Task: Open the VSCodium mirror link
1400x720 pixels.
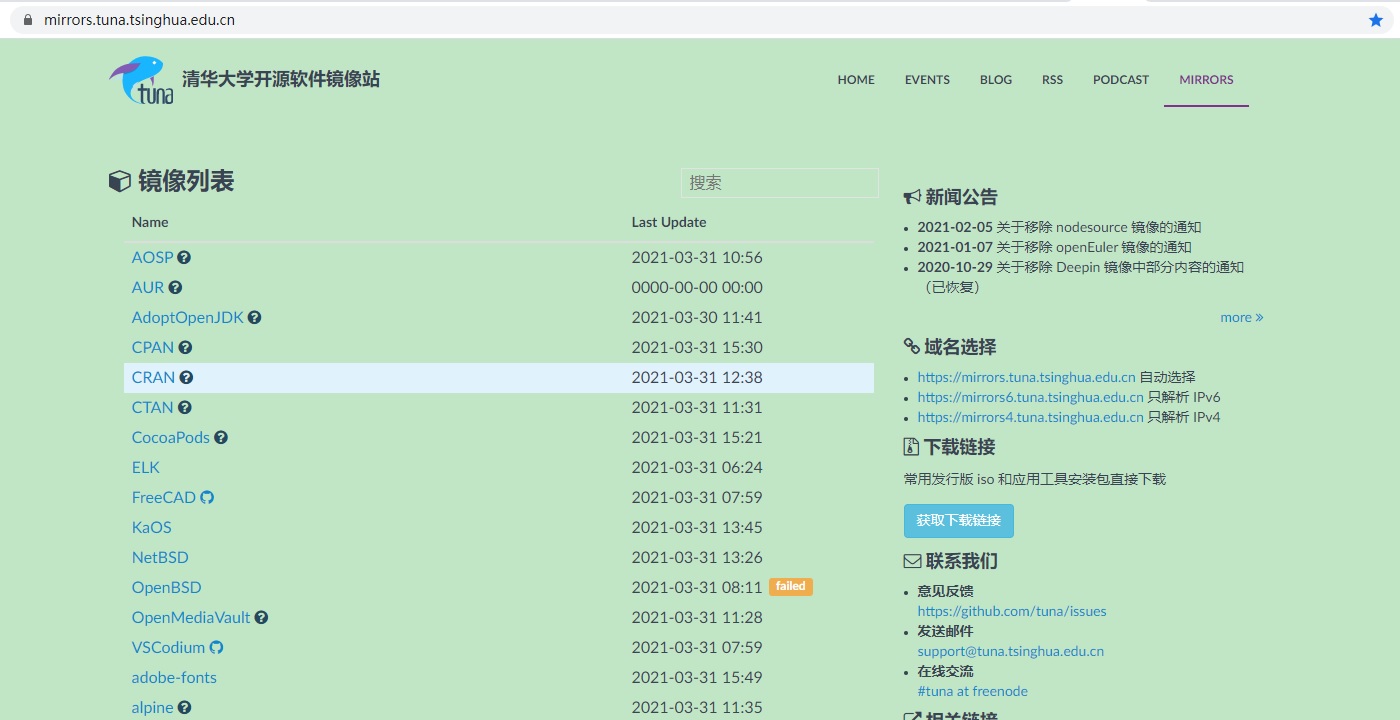Action: [x=168, y=647]
